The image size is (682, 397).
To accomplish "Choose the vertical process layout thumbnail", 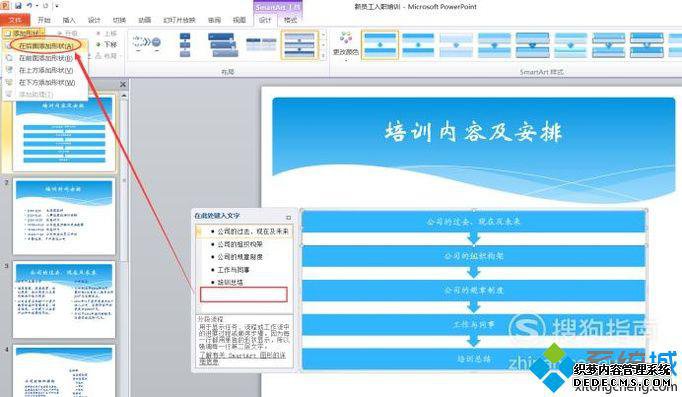I will pos(184,45).
